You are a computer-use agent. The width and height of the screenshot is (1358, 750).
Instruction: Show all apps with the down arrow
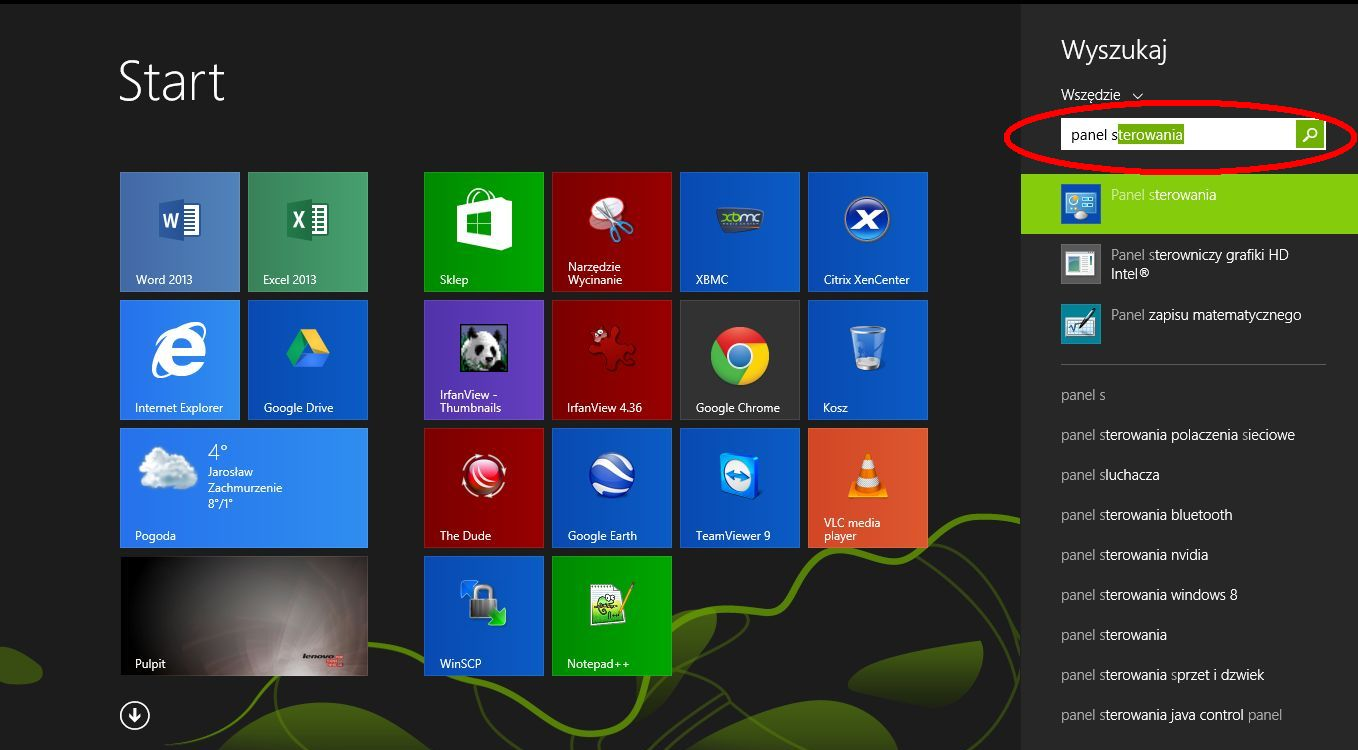[x=135, y=715]
